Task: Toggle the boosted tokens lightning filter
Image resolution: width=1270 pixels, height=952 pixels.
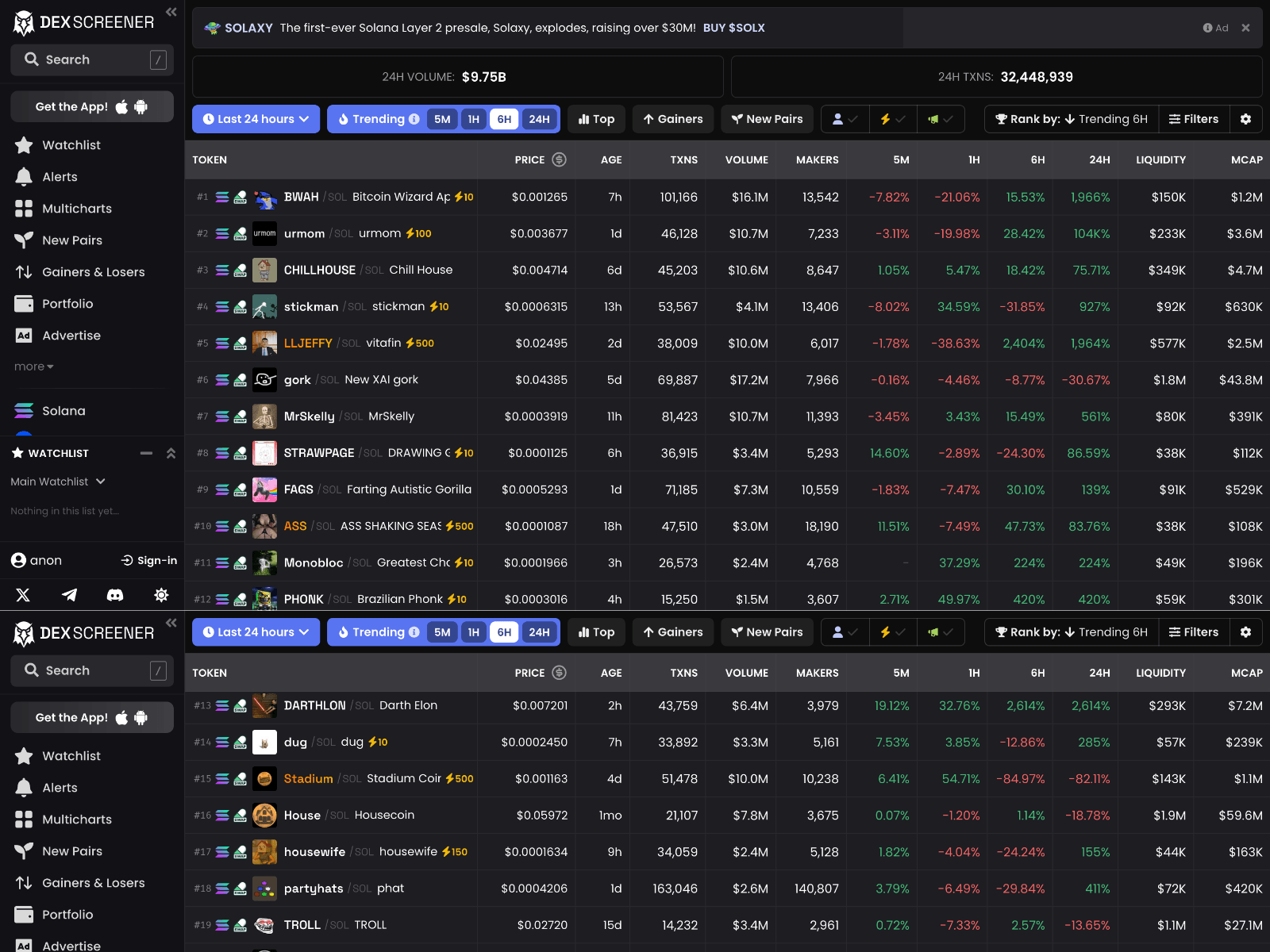Action: pos(893,119)
